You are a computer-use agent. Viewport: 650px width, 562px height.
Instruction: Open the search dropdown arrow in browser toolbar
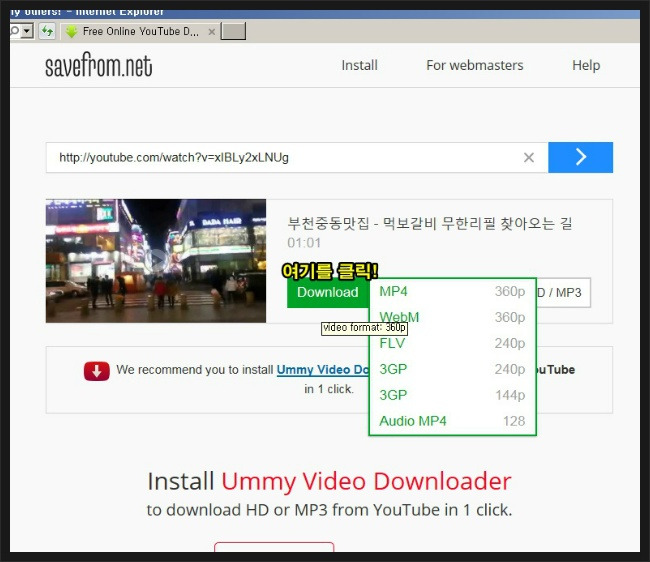point(27,31)
